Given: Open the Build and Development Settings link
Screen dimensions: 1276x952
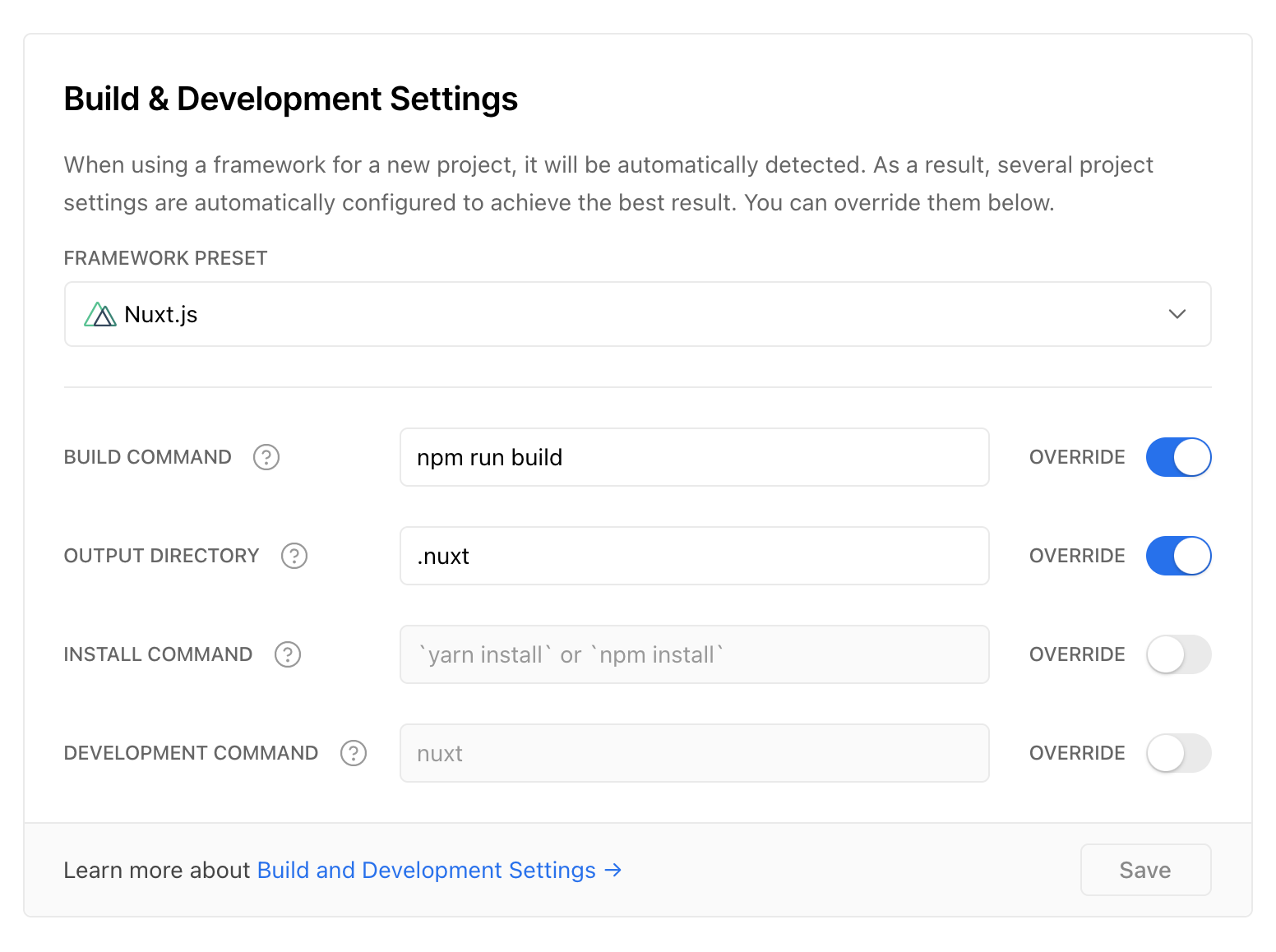Looking at the screenshot, I should (x=426, y=870).
